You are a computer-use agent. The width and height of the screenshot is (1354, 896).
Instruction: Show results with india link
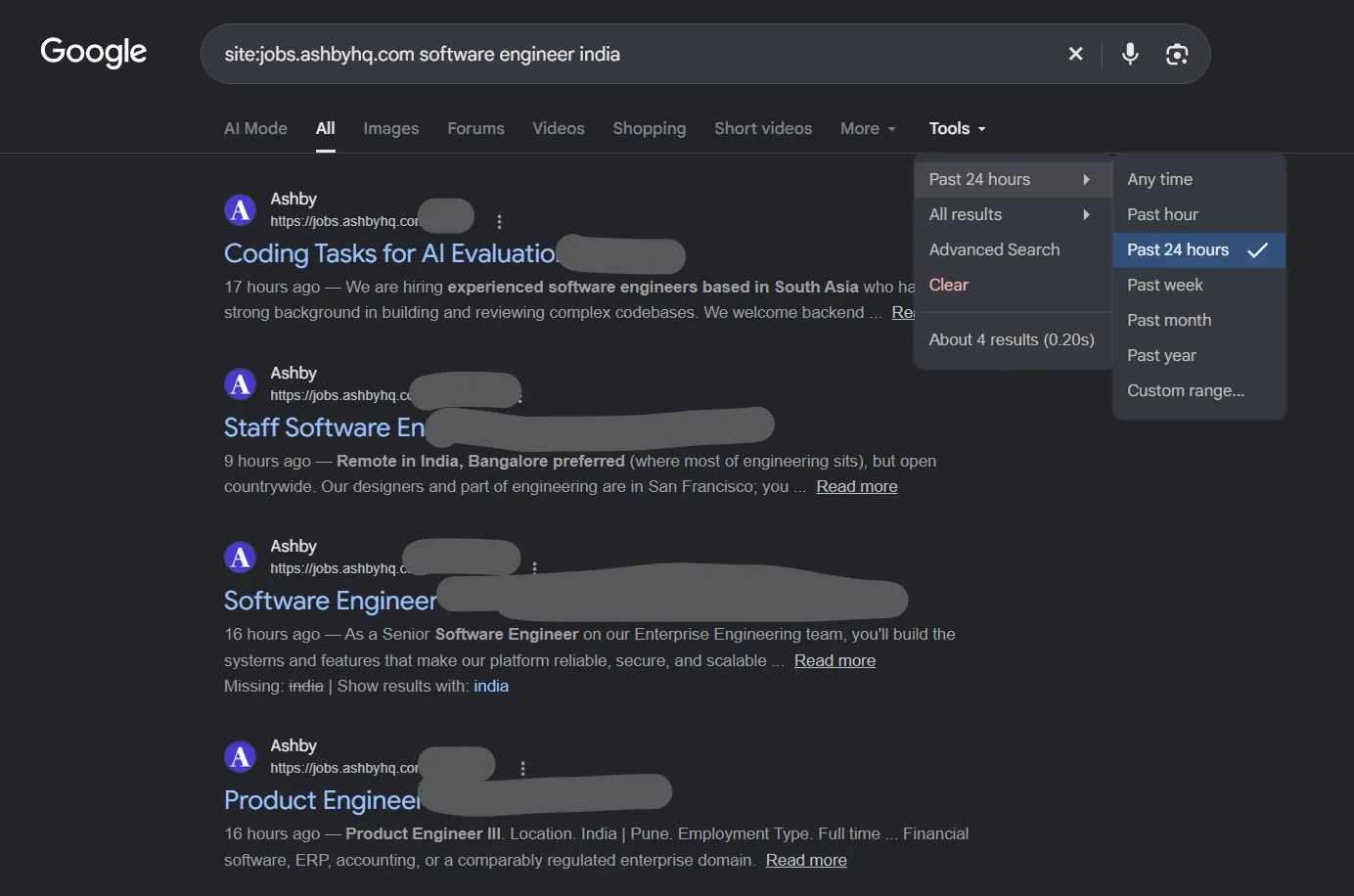click(x=491, y=686)
